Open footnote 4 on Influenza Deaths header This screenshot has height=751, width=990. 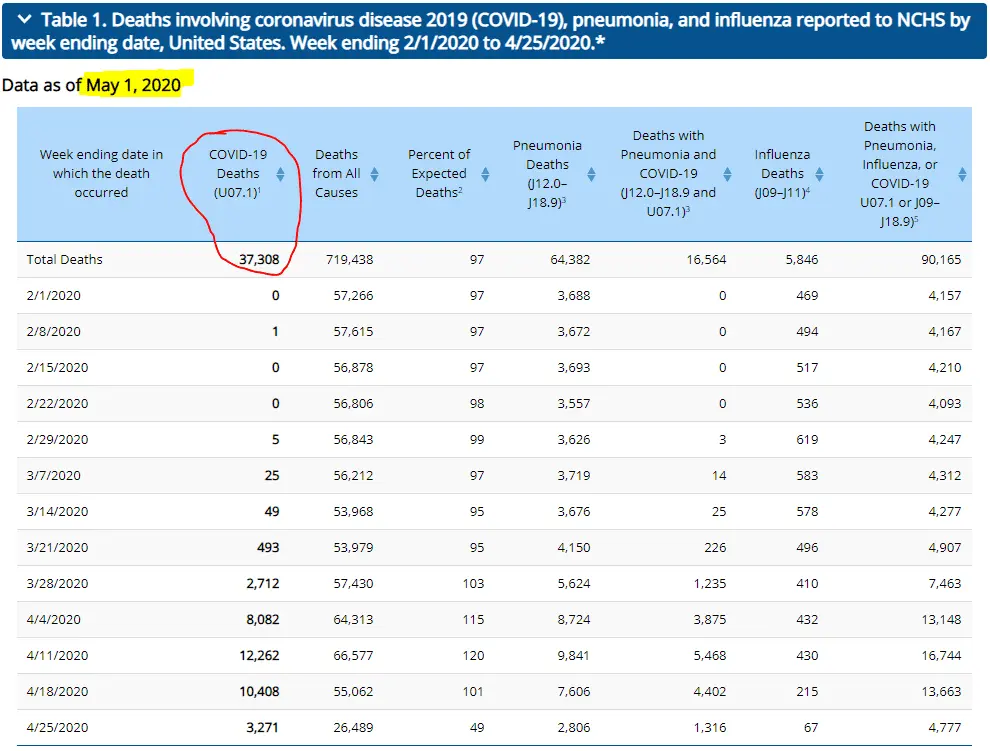click(x=808, y=190)
